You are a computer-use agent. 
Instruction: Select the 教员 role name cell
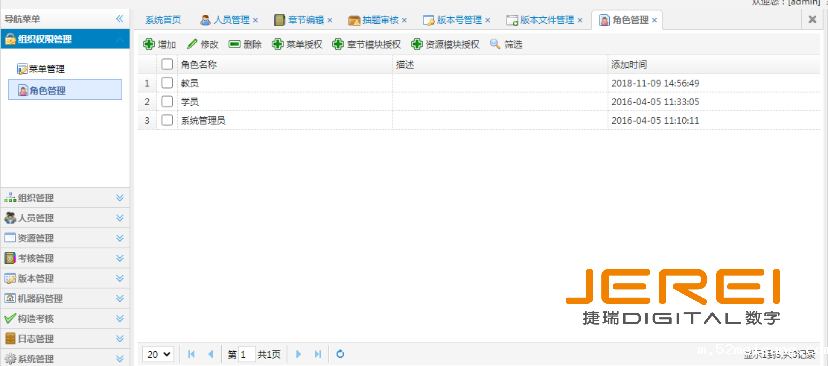pos(285,83)
